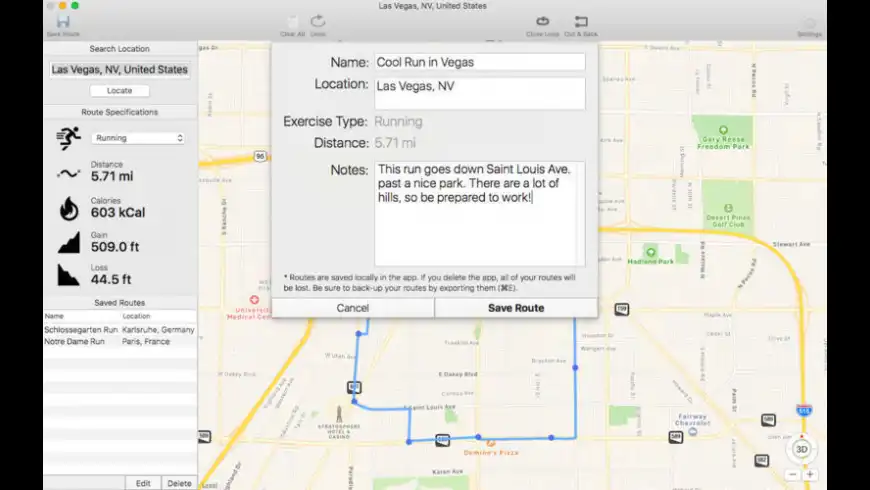Click the Clear All toolbar icon
The width and height of the screenshot is (870, 490).
292,22
